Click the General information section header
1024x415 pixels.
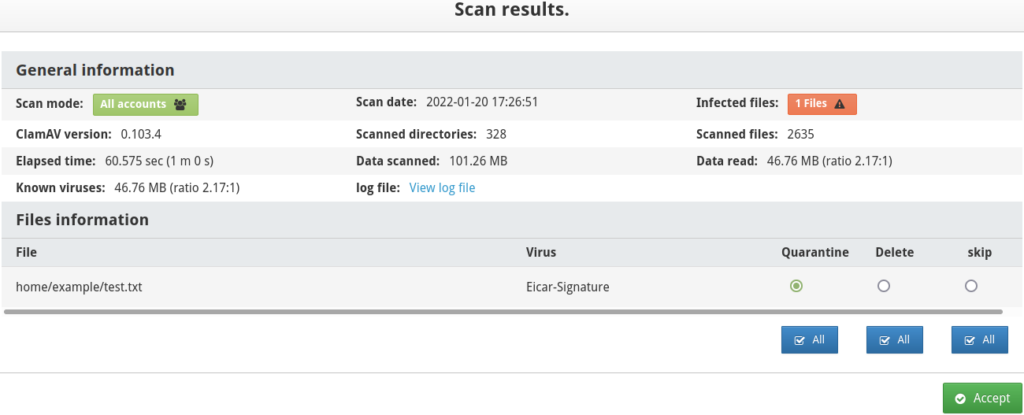tap(95, 70)
